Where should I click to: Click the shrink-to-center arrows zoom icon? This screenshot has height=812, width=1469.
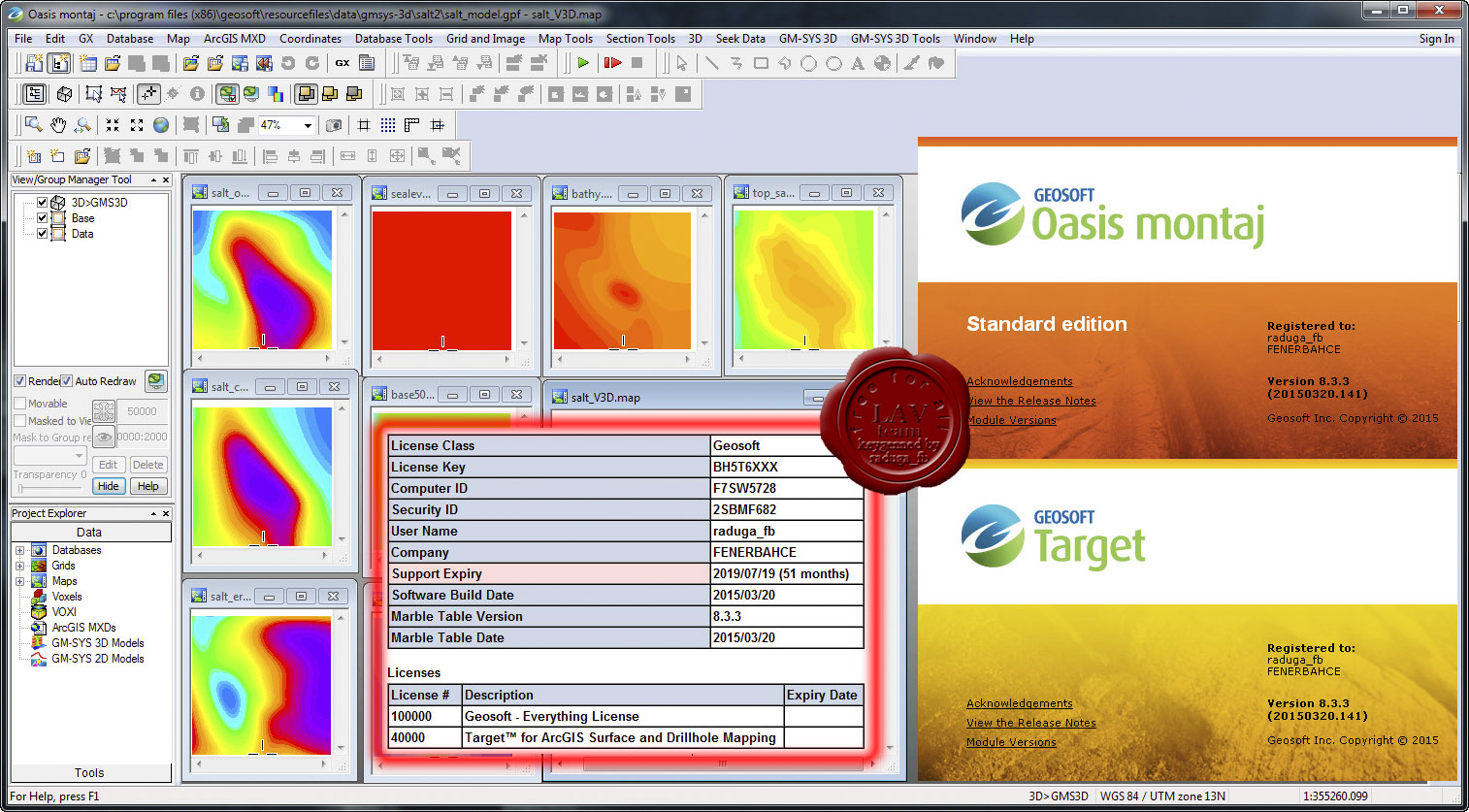tap(113, 125)
